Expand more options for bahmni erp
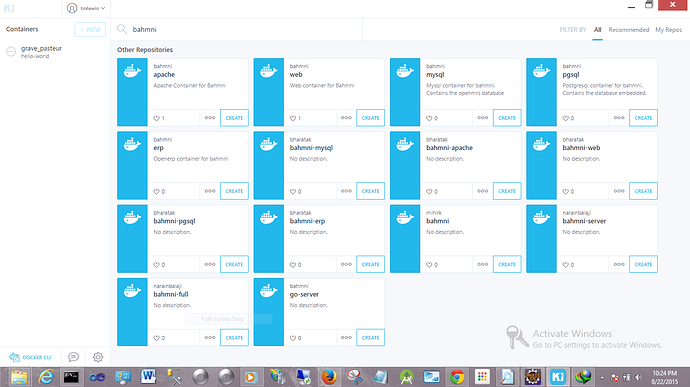 pyautogui.click(x=210, y=191)
